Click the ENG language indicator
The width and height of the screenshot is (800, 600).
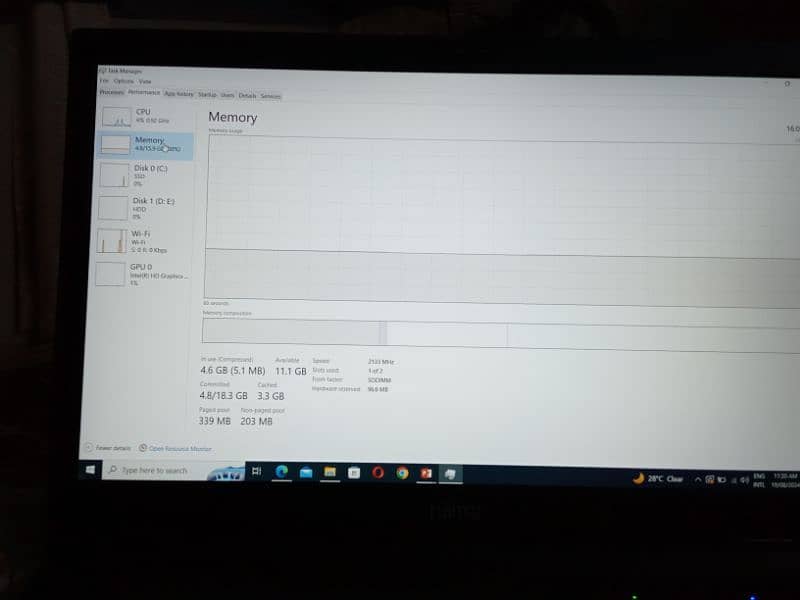tap(759, 480)
